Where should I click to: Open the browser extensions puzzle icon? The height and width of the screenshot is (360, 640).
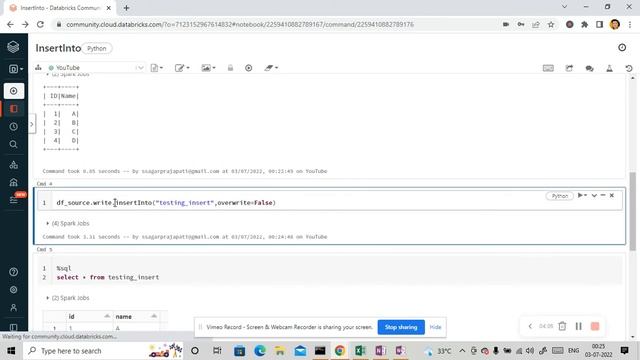pyautogui.click(x=584, y=24)
